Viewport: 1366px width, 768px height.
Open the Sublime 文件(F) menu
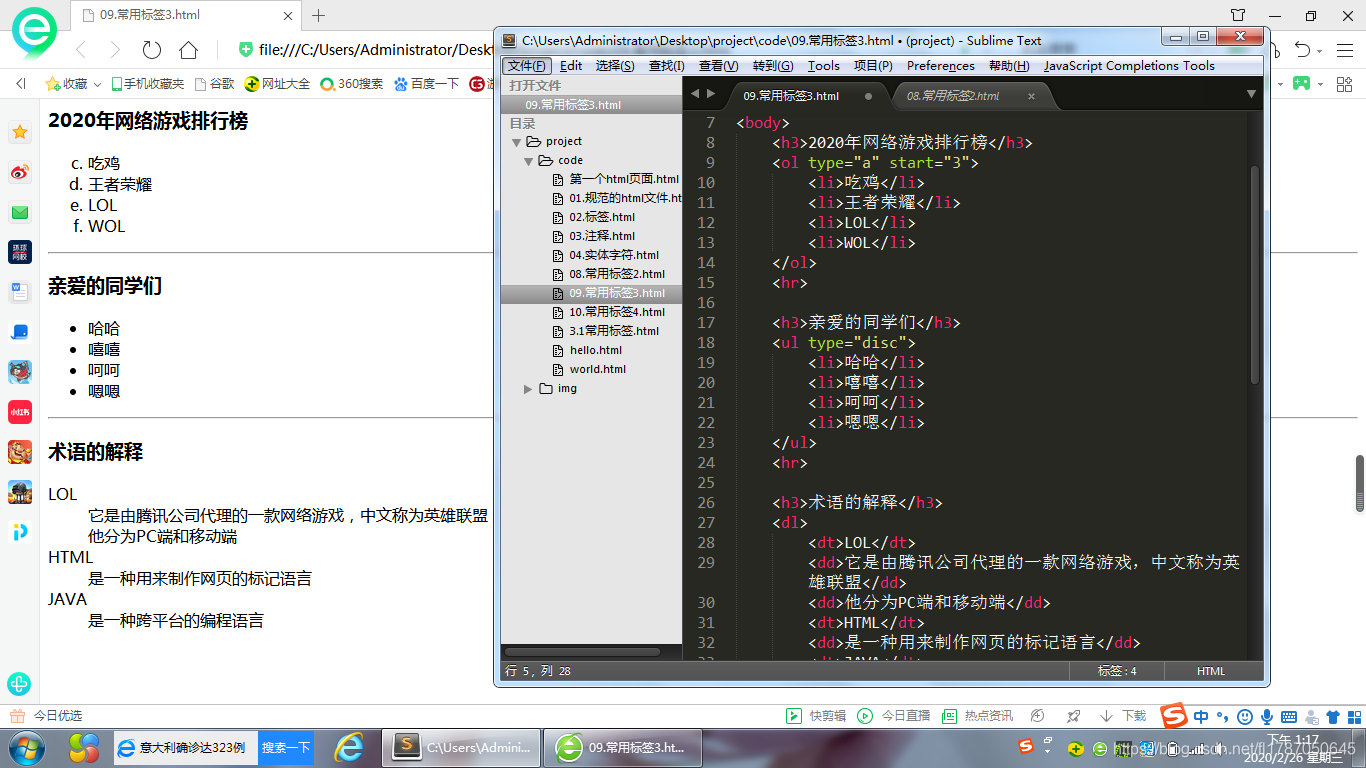tap(526, 66)
